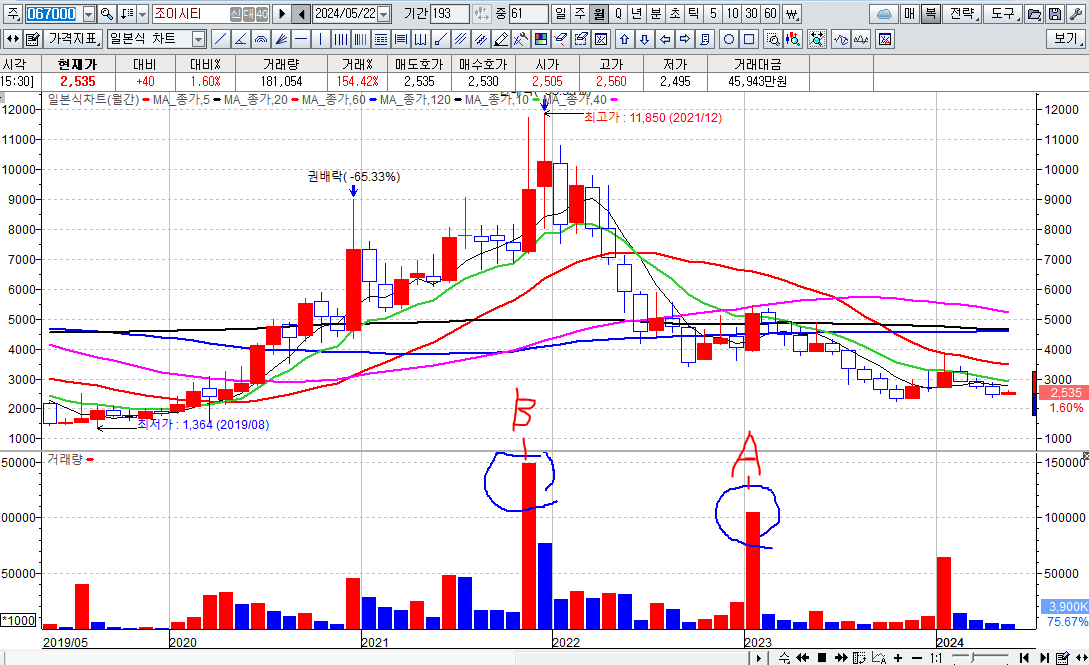Click the 가격지표 button
This screenshot has width=1089, height=665.
pyautogui.click(x=73, y=39)
